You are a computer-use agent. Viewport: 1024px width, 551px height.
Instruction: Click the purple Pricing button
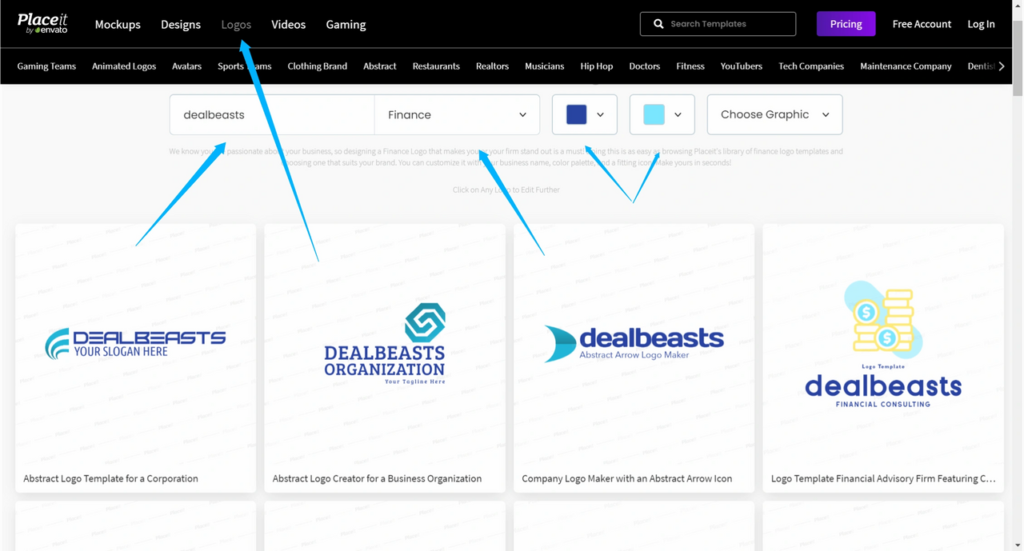click(846, 24)
